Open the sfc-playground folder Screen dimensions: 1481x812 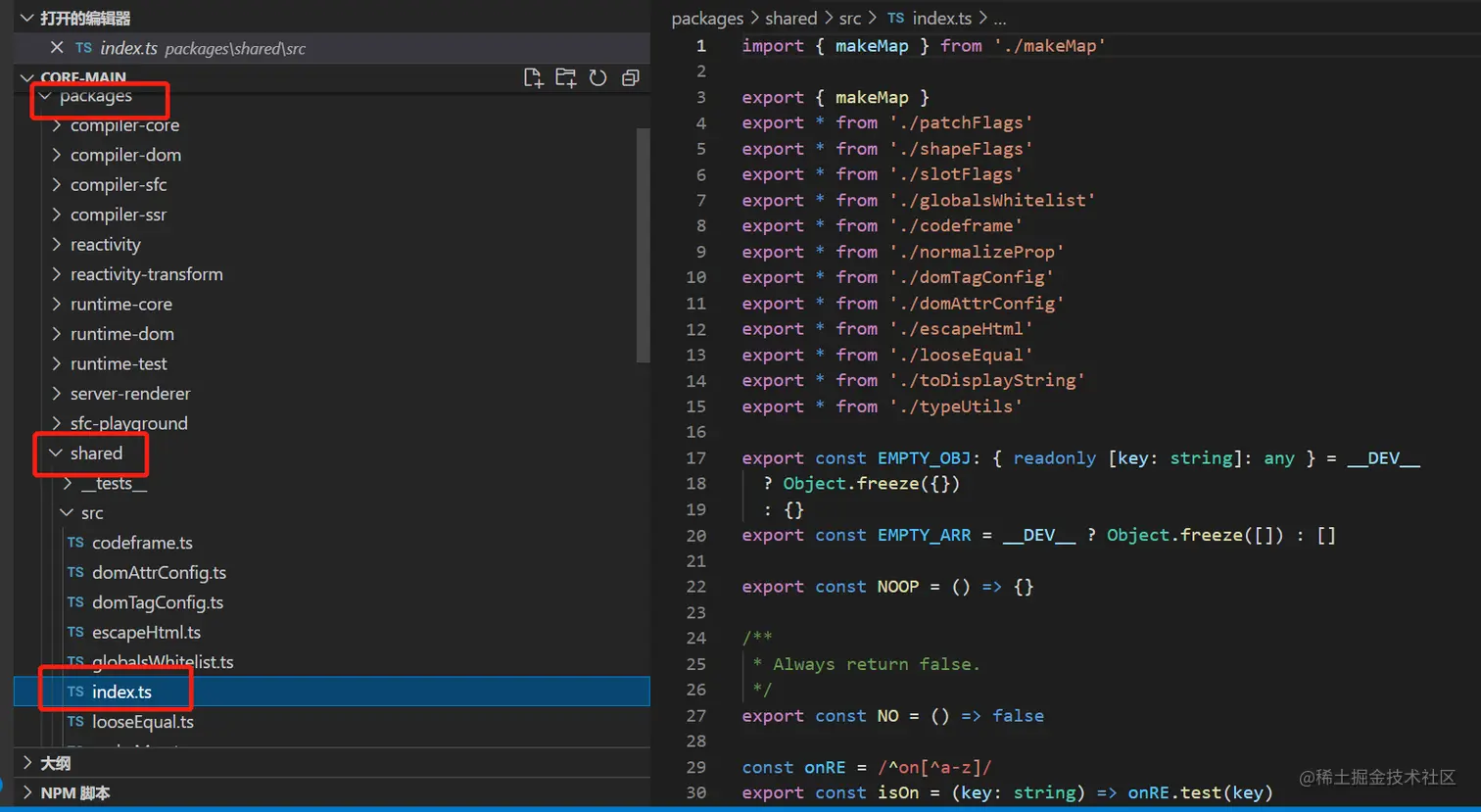click(129, 423)
